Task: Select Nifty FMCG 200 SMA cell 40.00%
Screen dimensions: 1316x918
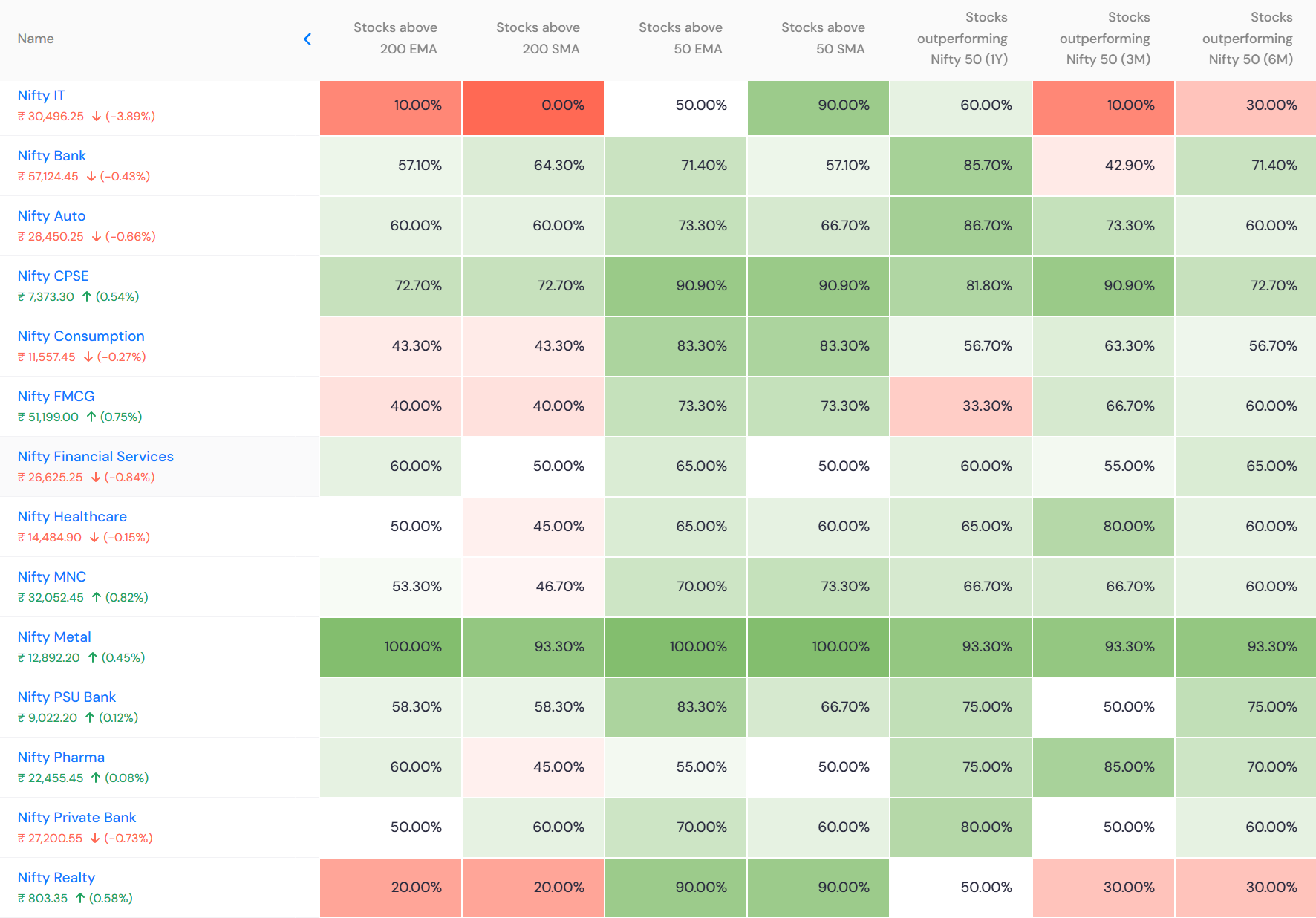Action: pos(533,407)
